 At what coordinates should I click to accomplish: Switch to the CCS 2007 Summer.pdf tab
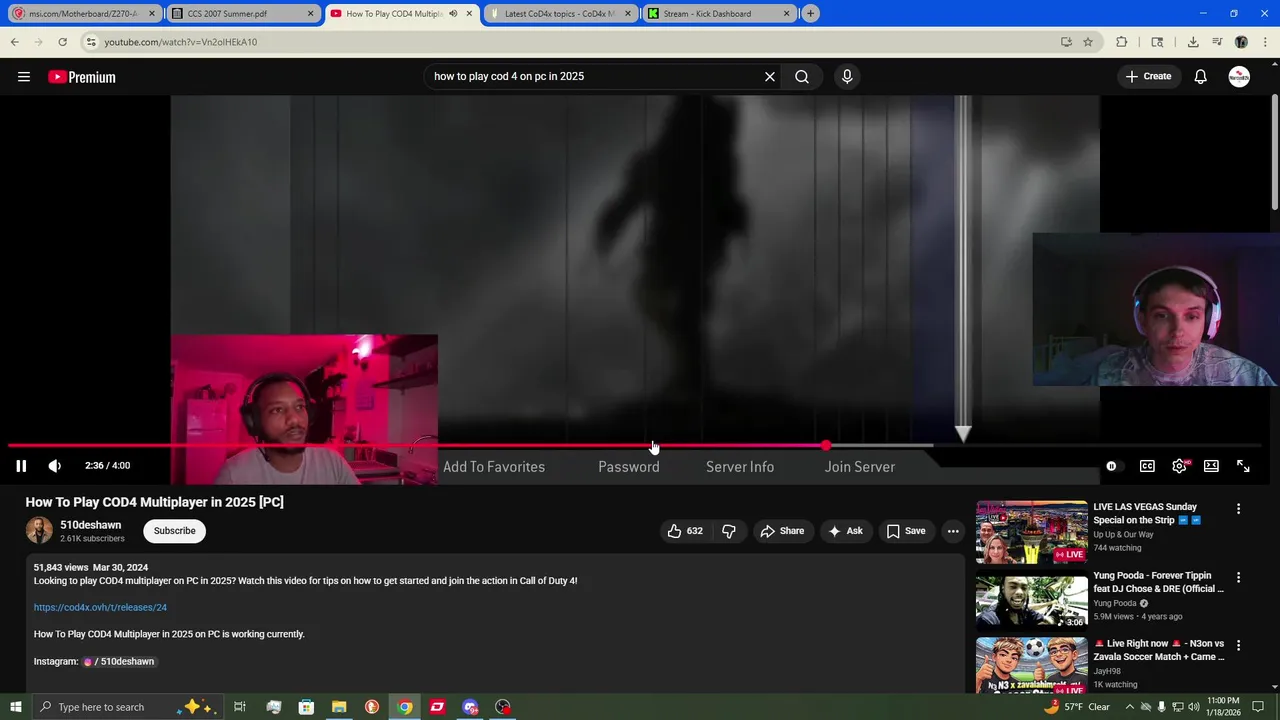[x=243, y=14]
